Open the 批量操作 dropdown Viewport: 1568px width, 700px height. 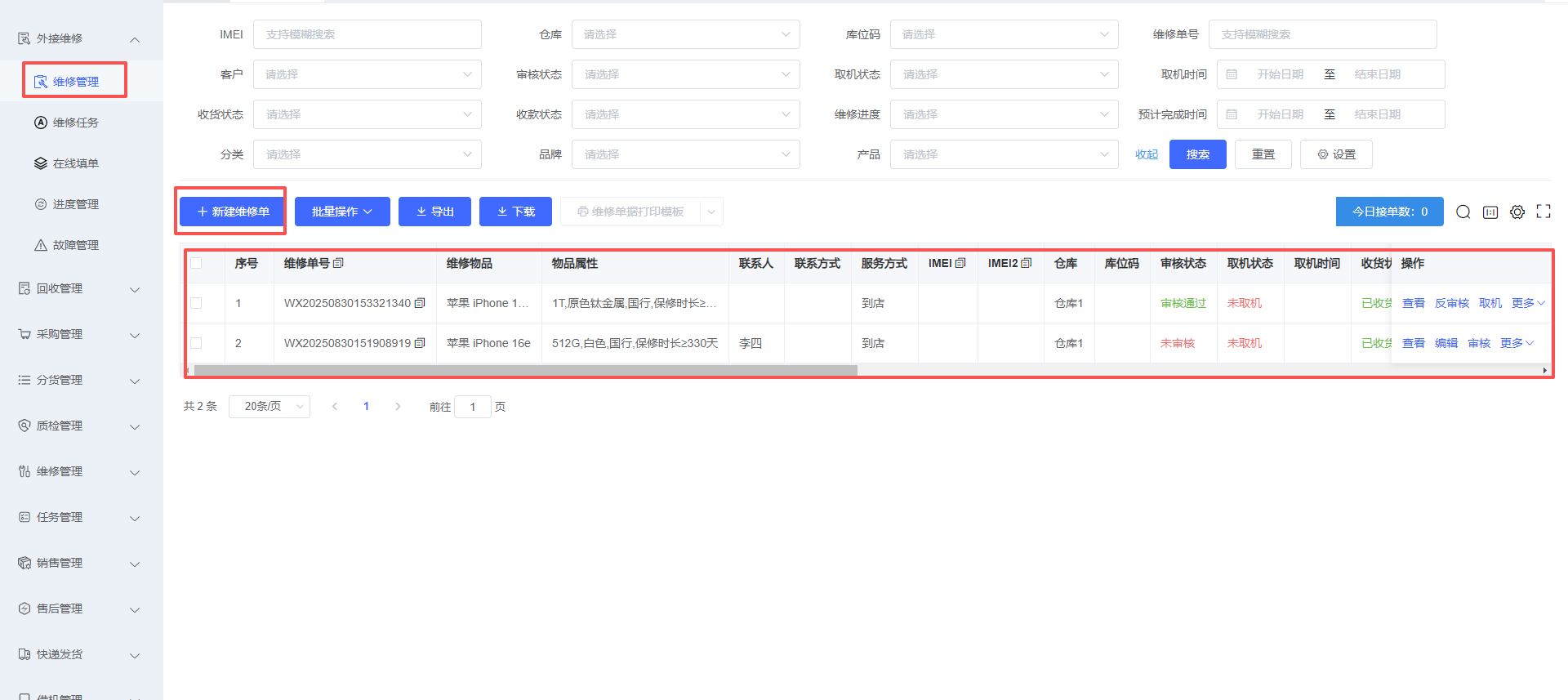tap(341, 212)
